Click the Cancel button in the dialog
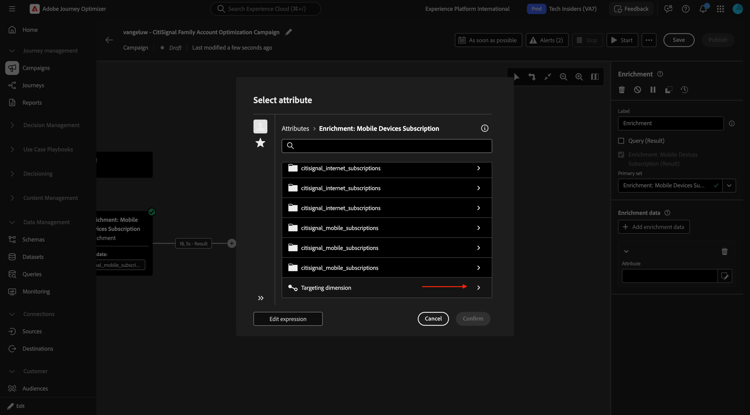 pyautogui.click(x=433, y=319)
